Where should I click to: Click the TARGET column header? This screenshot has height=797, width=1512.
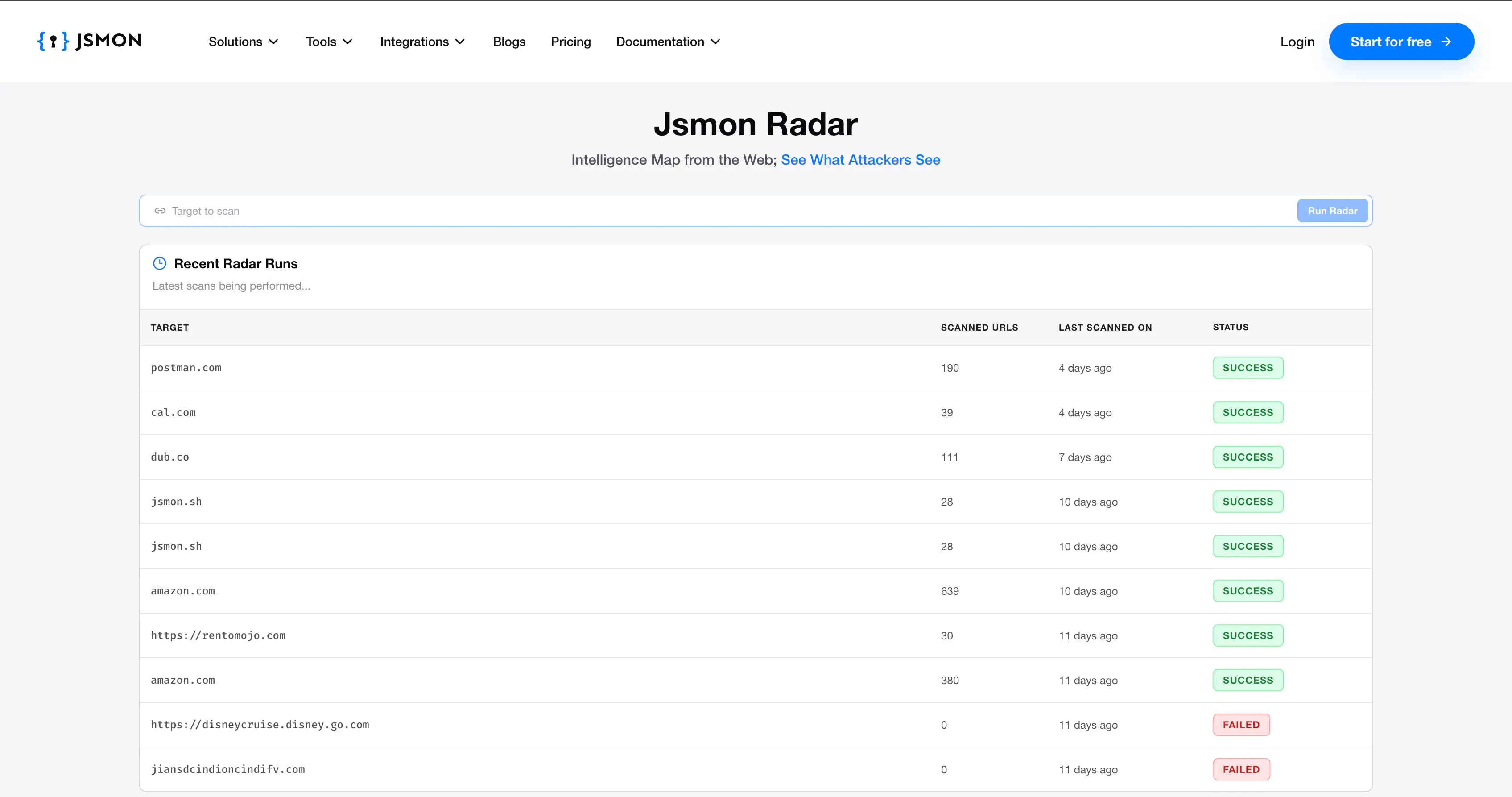169,328
